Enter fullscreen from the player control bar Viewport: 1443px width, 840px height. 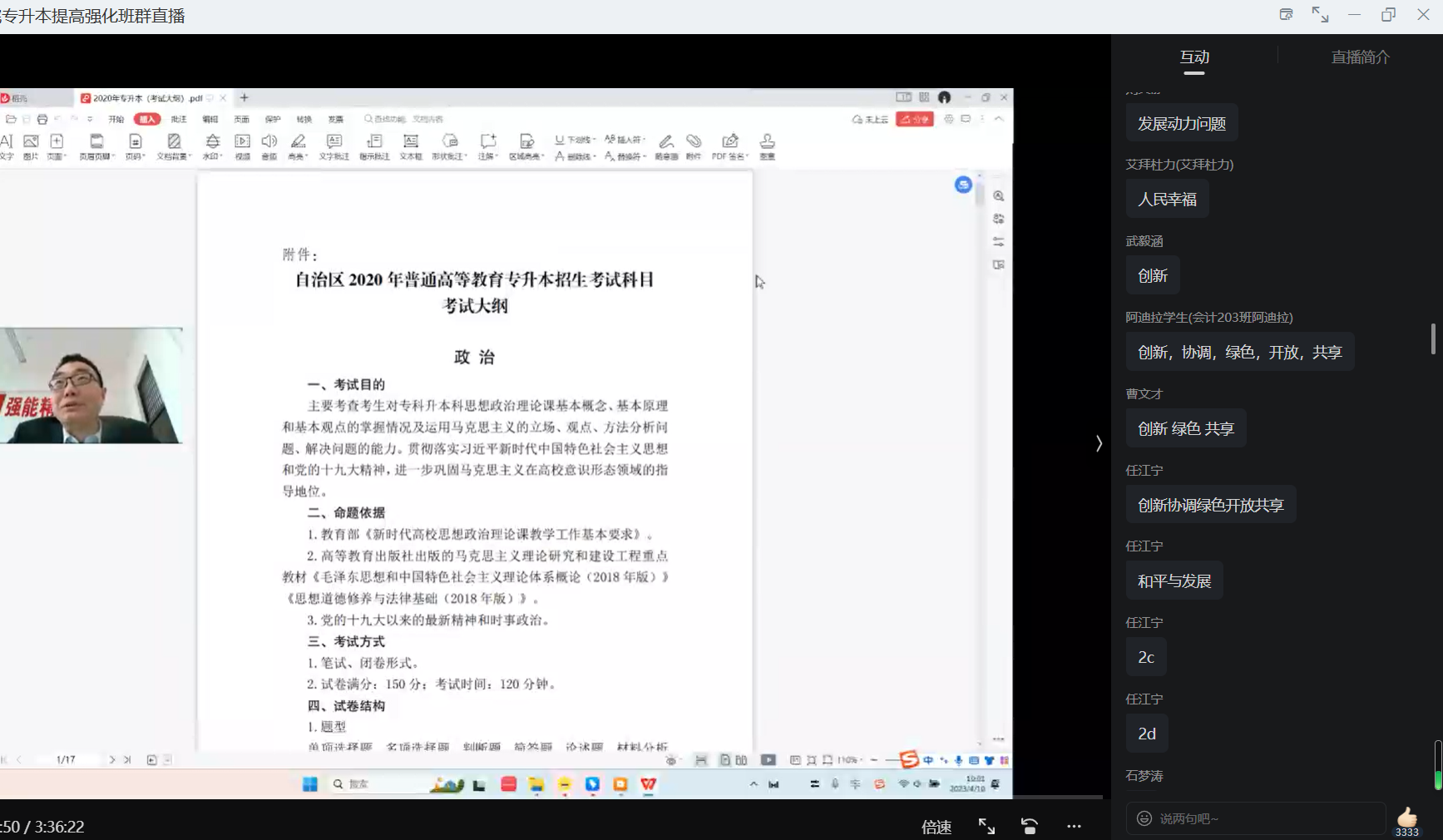[x=986, y=827]
